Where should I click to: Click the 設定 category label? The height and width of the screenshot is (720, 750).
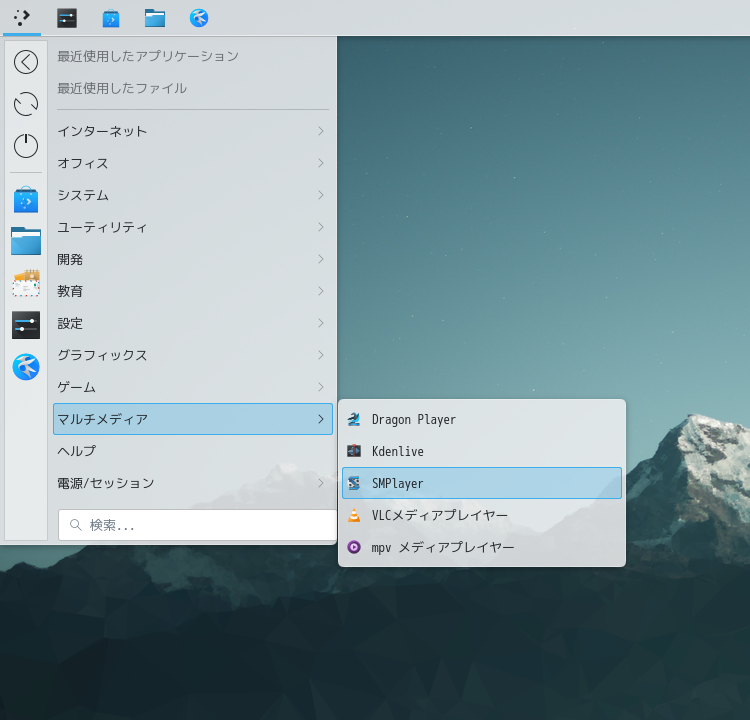[x=70, y=323]
